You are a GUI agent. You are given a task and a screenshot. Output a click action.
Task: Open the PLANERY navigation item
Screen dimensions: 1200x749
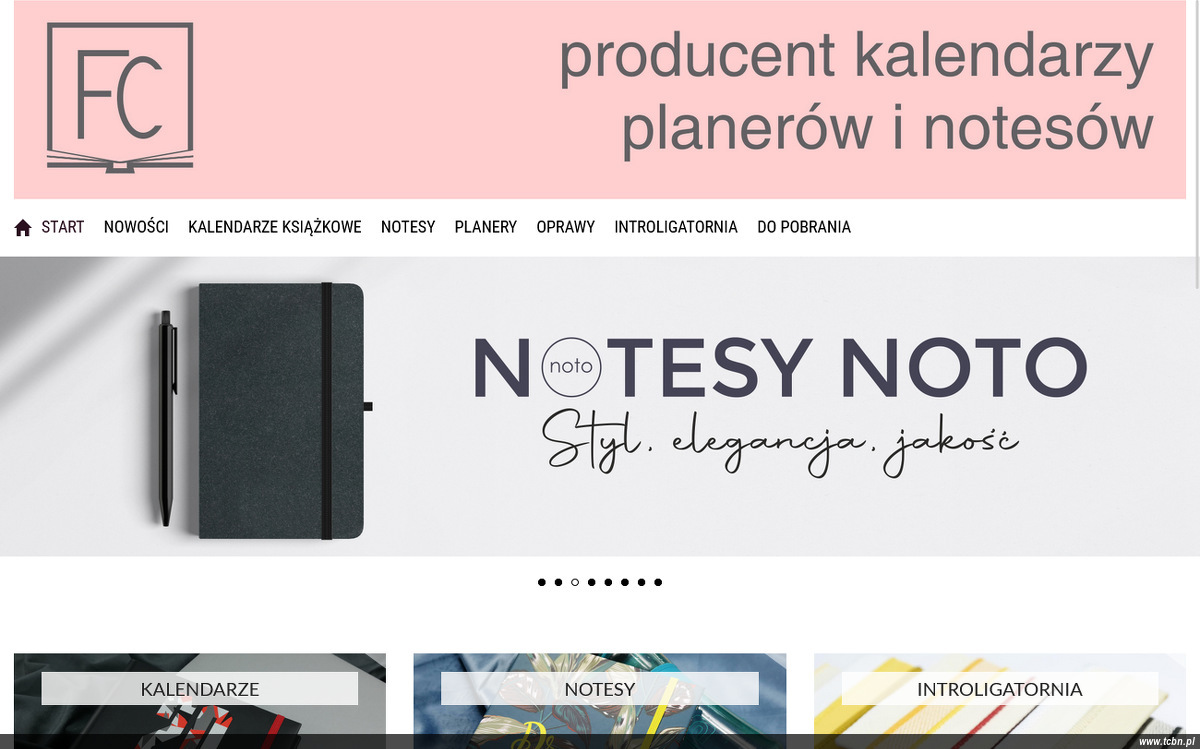486,227
